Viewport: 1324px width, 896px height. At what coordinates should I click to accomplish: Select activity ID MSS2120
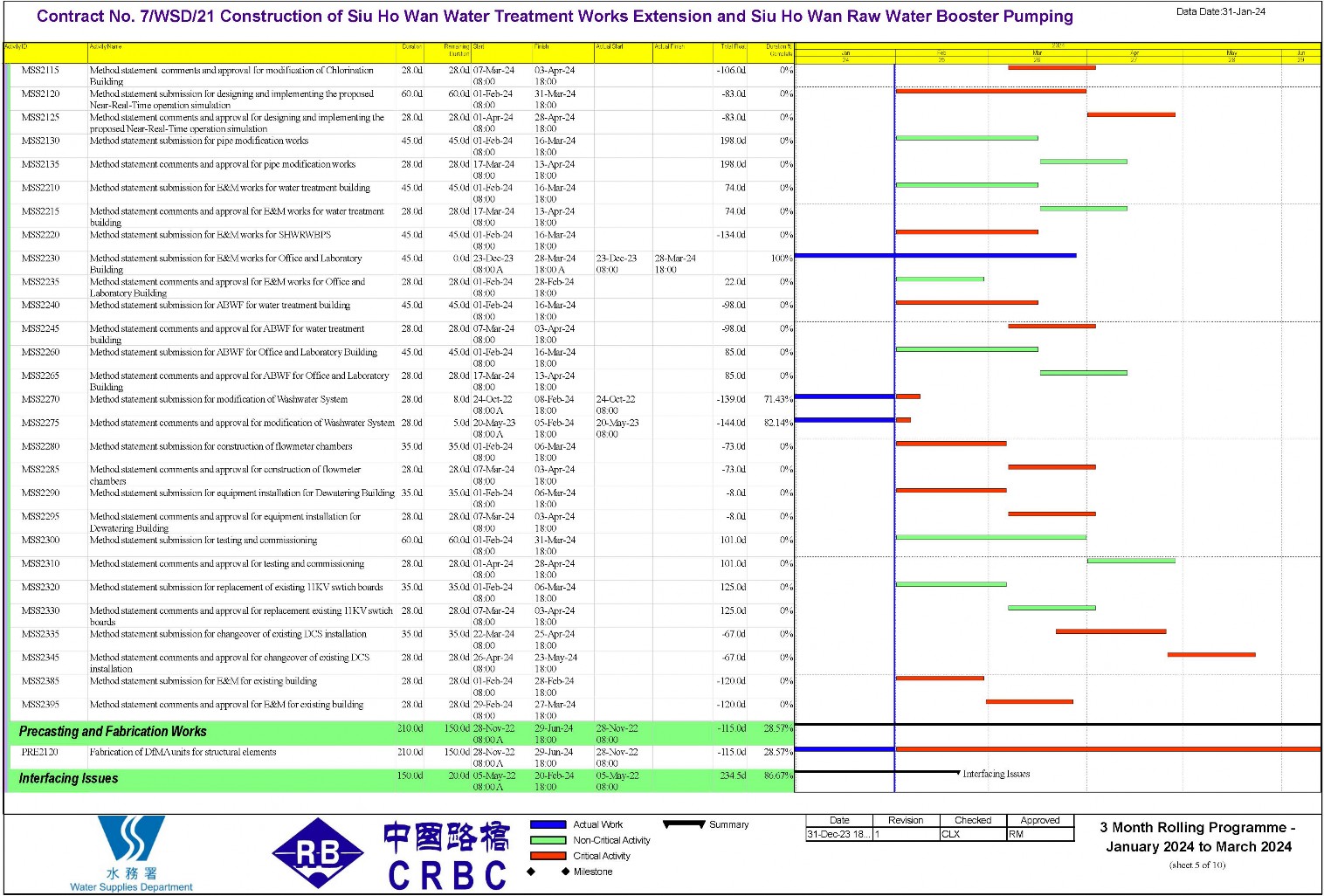(40, 93)
